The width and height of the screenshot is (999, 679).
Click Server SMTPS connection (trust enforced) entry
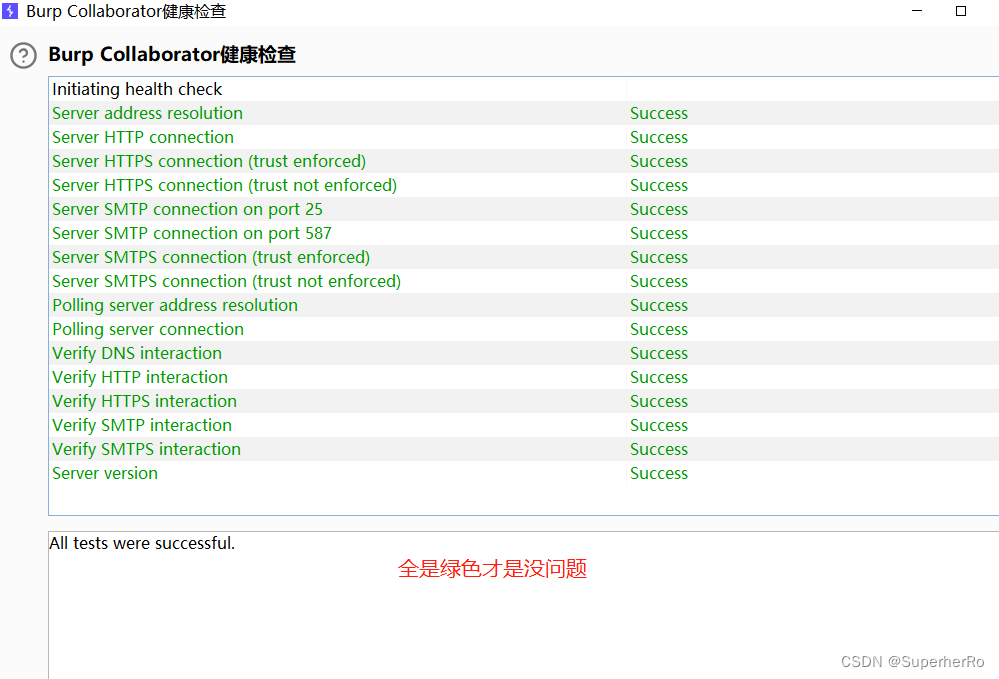[x=210, y=257]
